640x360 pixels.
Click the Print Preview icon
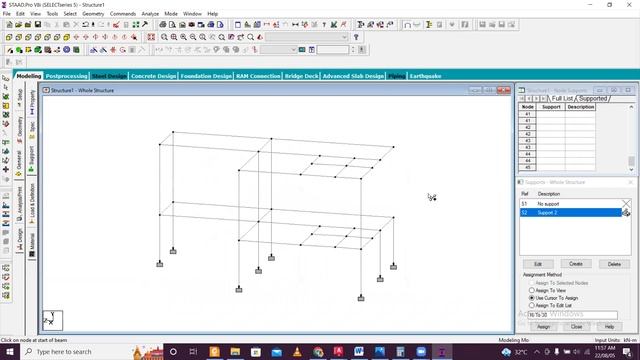point(172,25)
